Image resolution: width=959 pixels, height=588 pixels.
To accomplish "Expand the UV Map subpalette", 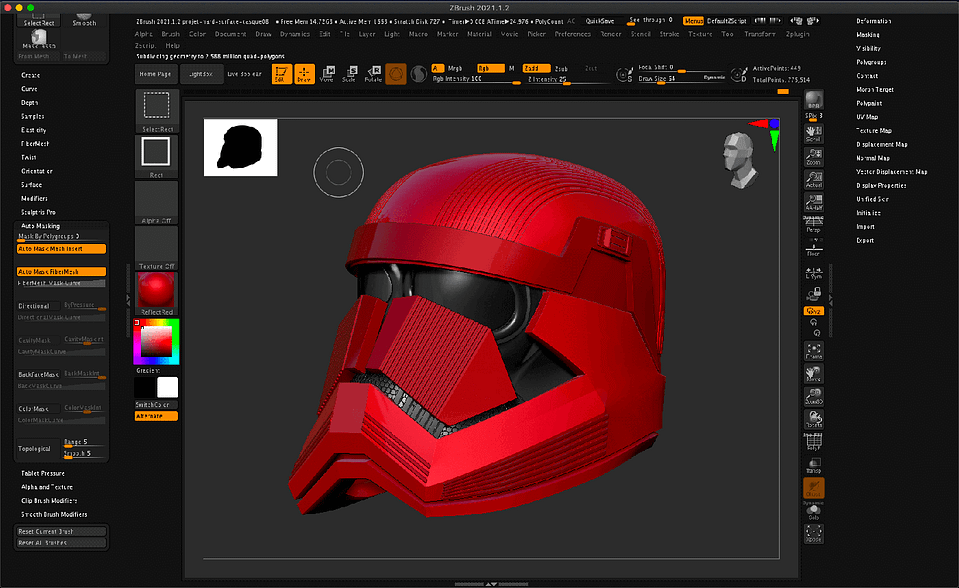I will tap(867, 117).
